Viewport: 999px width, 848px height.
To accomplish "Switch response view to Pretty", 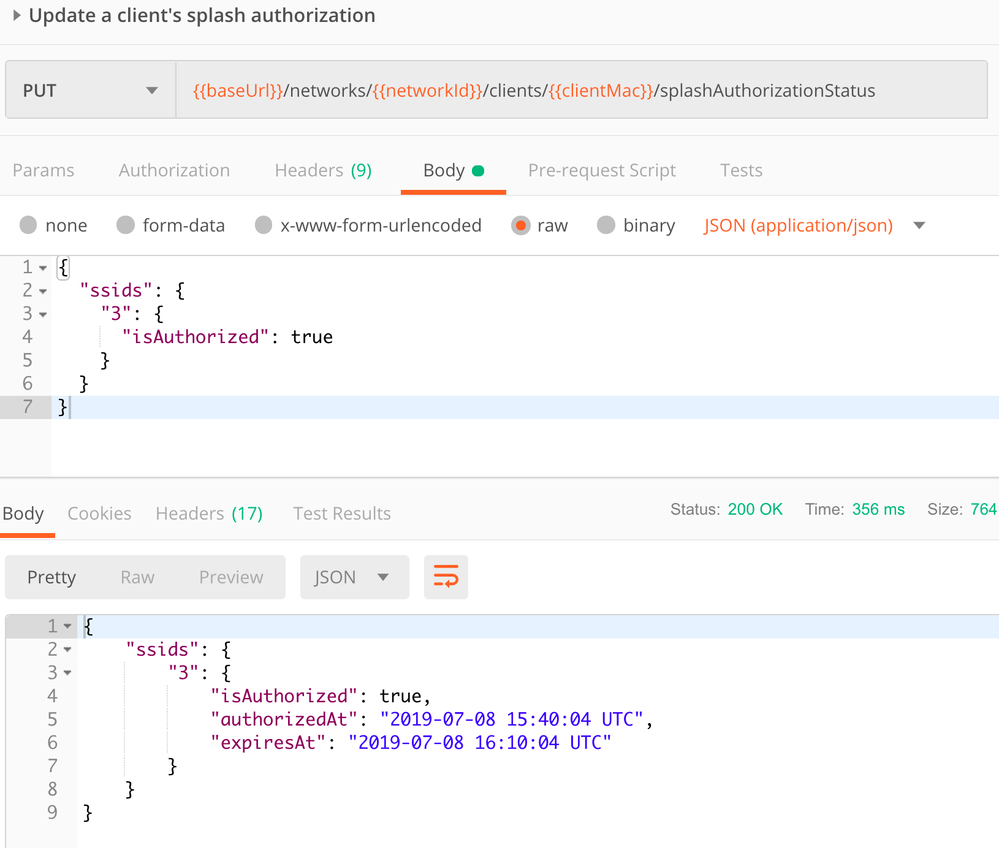I will (x=52, y=577).
